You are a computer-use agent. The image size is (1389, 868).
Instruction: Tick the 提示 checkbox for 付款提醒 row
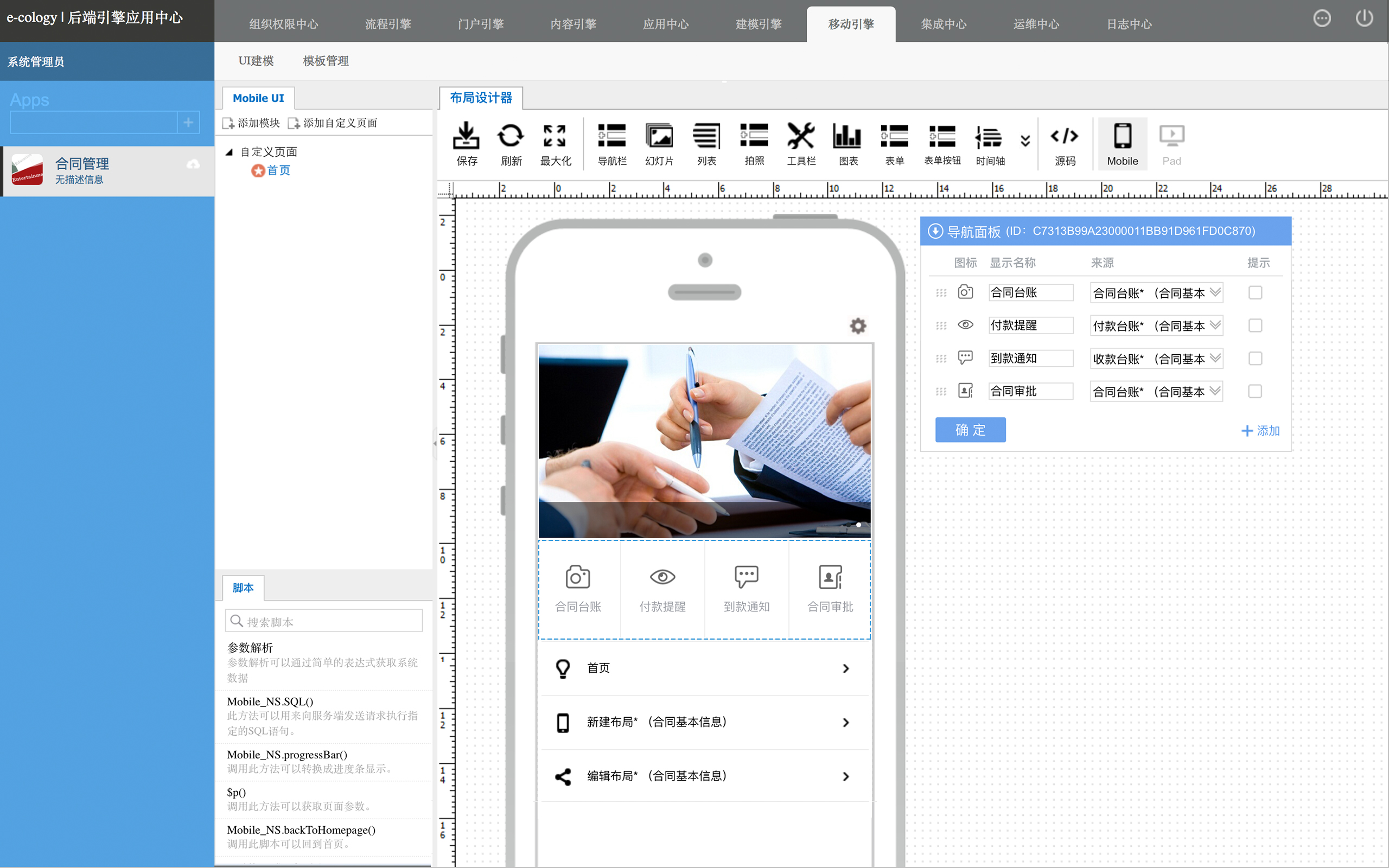coord(1254,325)
